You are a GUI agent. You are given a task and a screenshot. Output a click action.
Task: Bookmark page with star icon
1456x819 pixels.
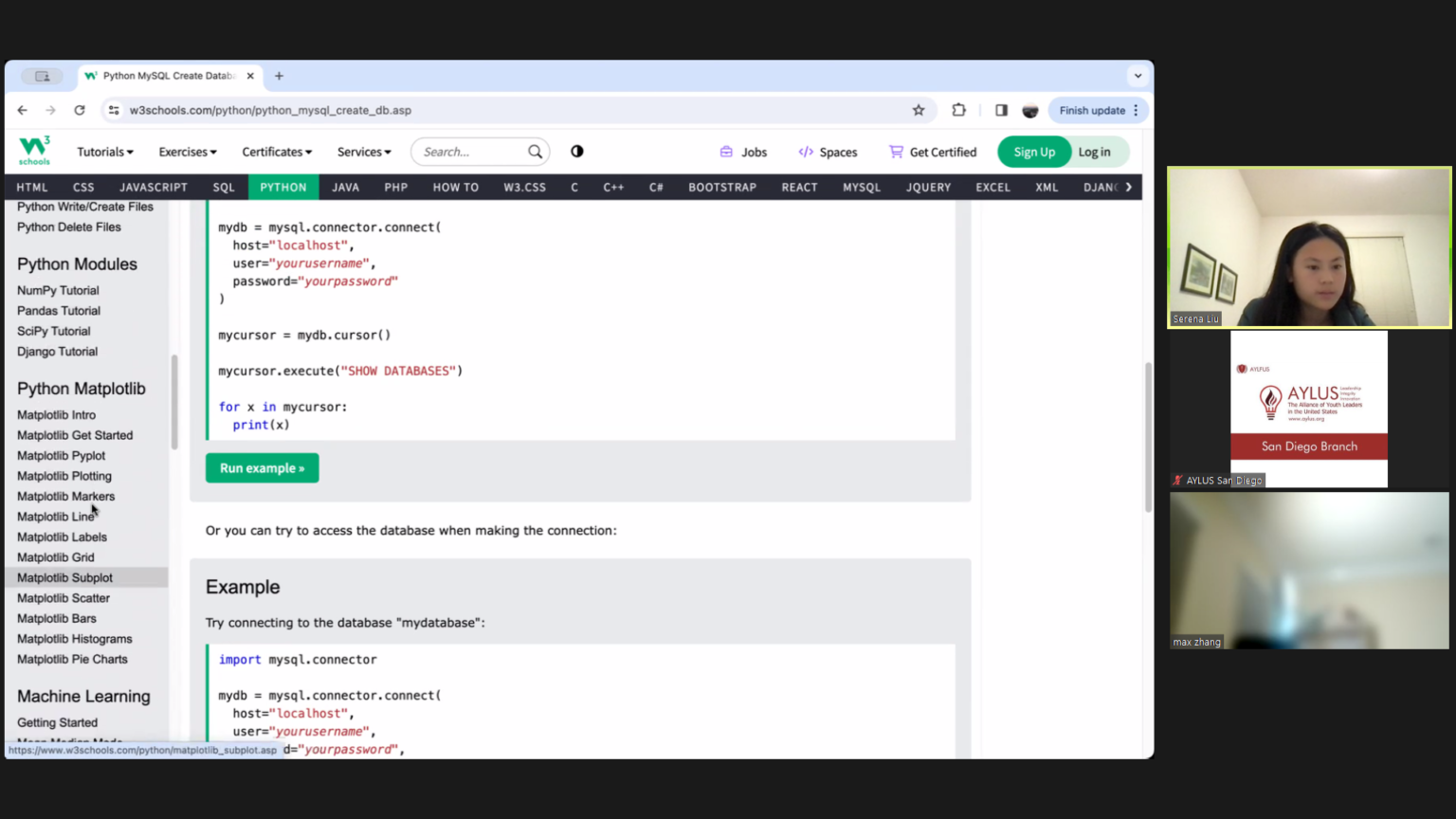point(919,110)
